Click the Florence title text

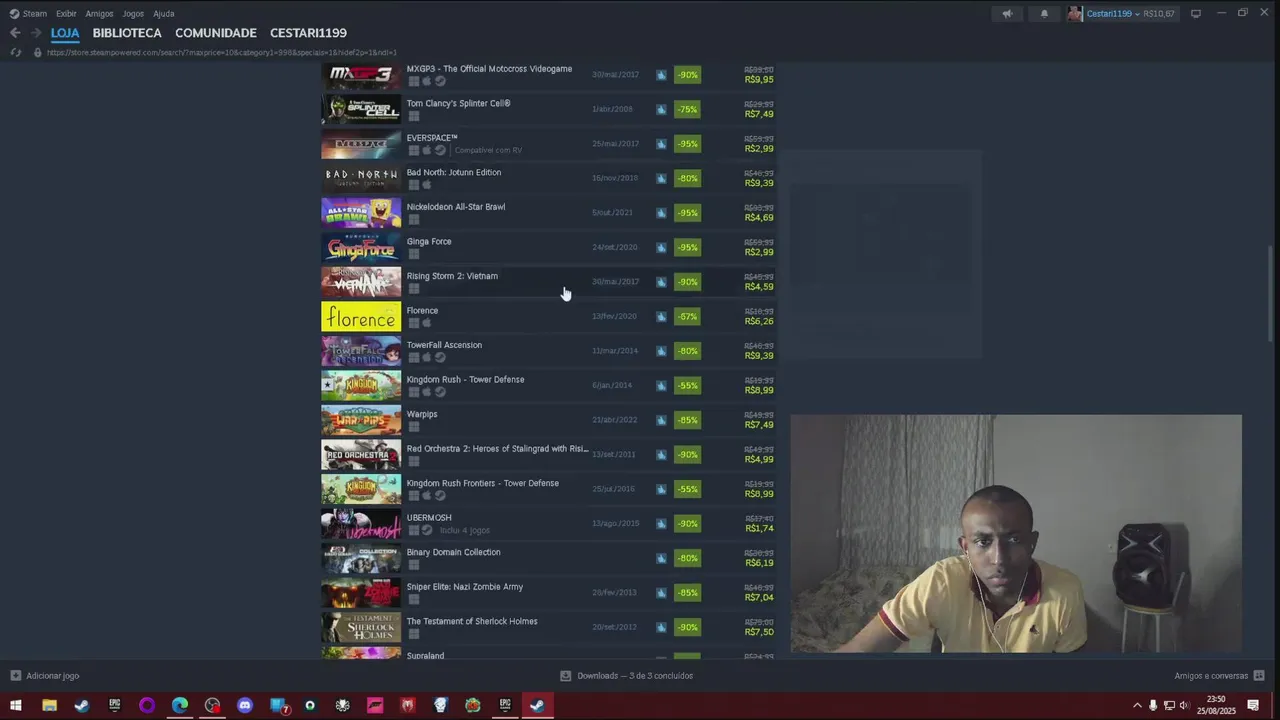pyautogui.click(x=422, y=310)
